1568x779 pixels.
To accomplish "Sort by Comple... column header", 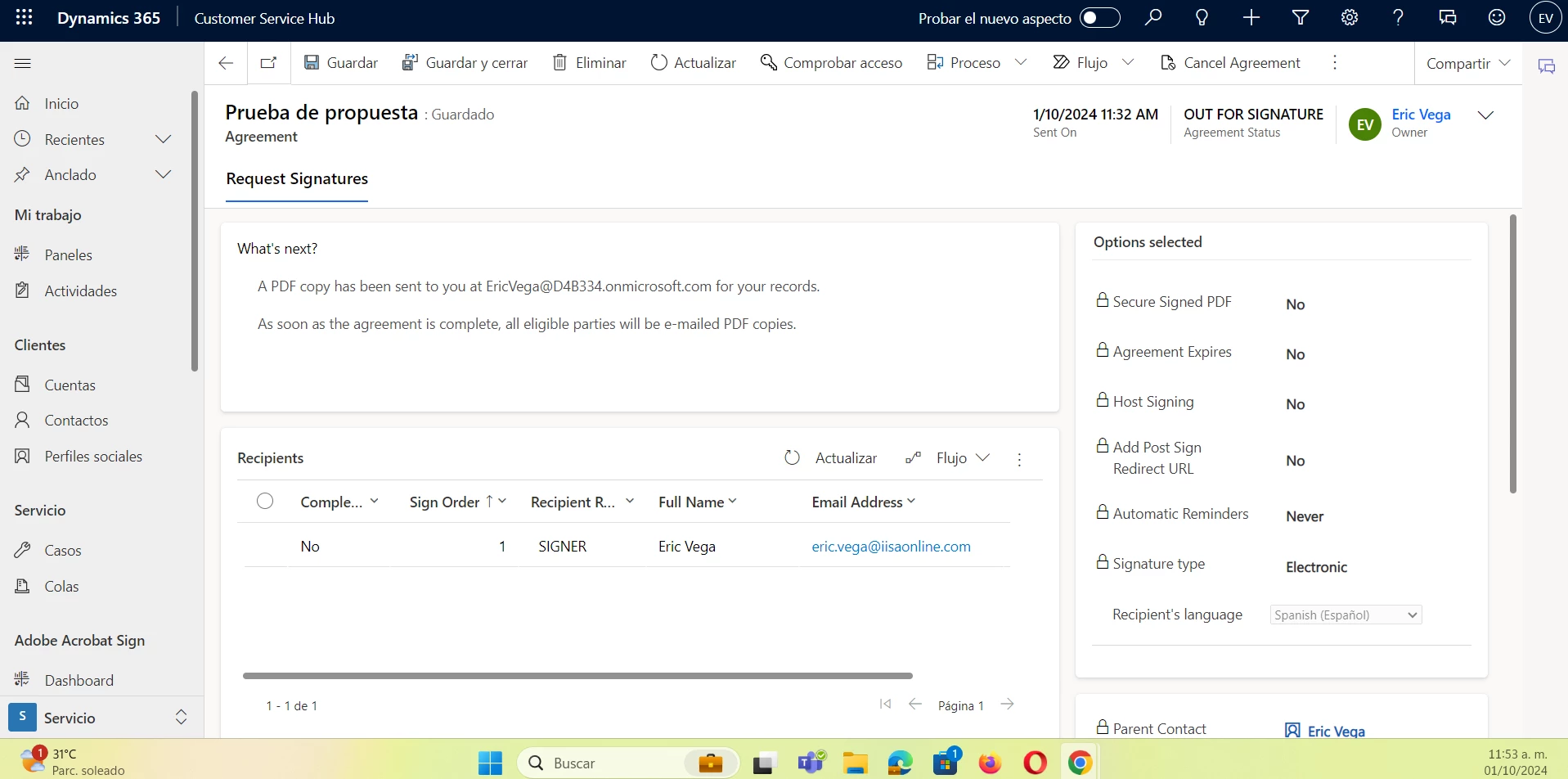I will pyautogui.click(x=339, y=502).
